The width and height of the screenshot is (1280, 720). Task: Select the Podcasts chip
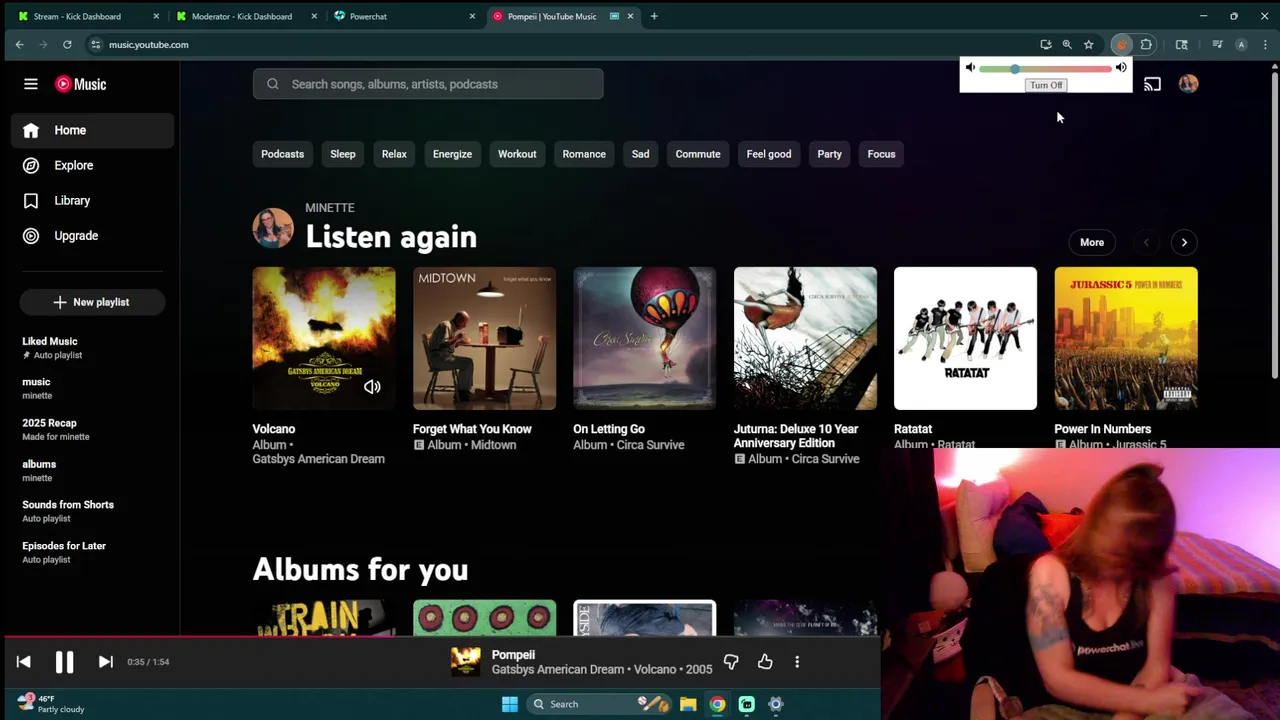point(282,154)
